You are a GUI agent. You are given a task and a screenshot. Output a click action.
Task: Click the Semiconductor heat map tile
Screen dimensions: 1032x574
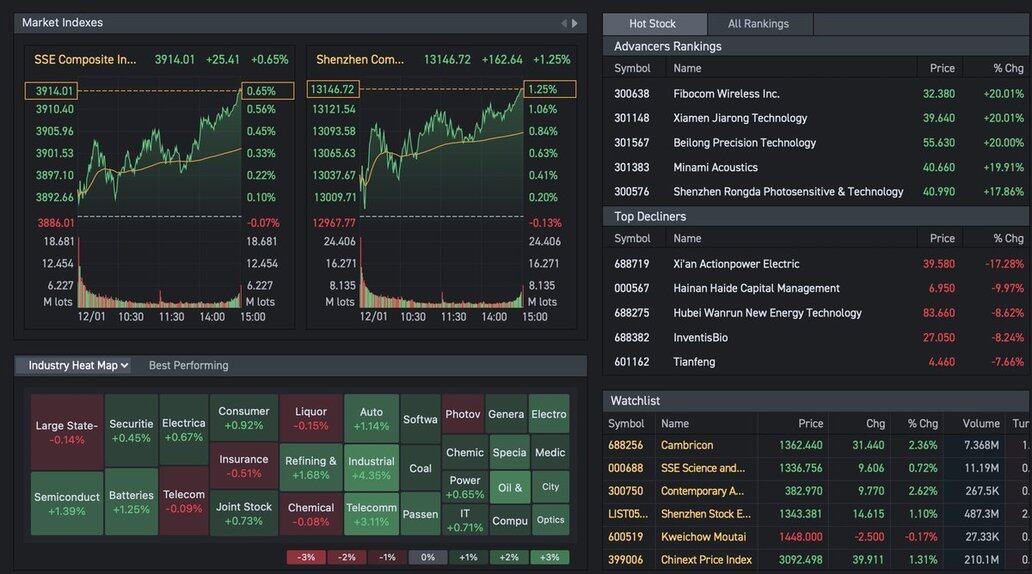(x=67, y=503)
